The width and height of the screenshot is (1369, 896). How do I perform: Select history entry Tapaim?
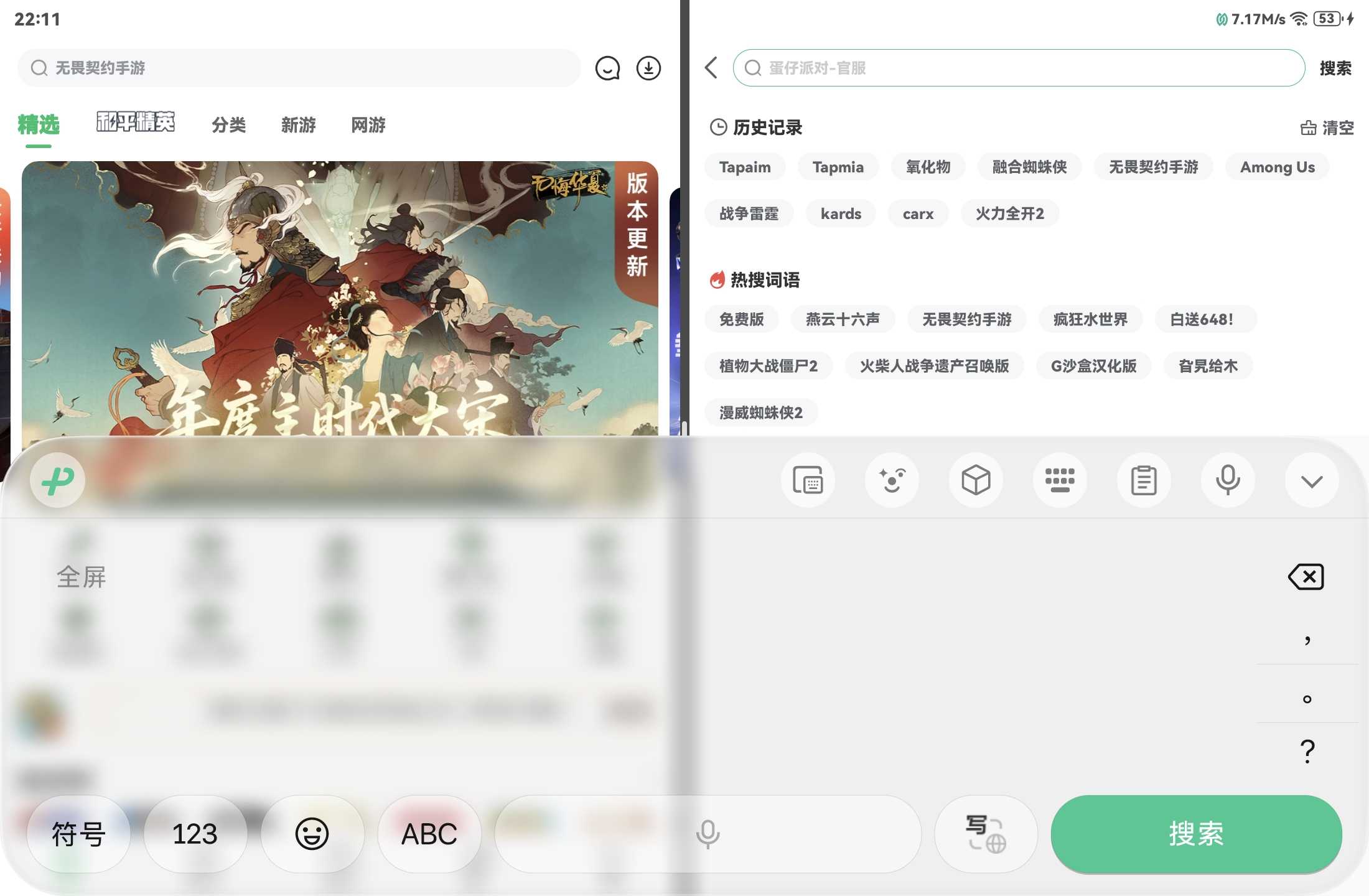[745, 167]
